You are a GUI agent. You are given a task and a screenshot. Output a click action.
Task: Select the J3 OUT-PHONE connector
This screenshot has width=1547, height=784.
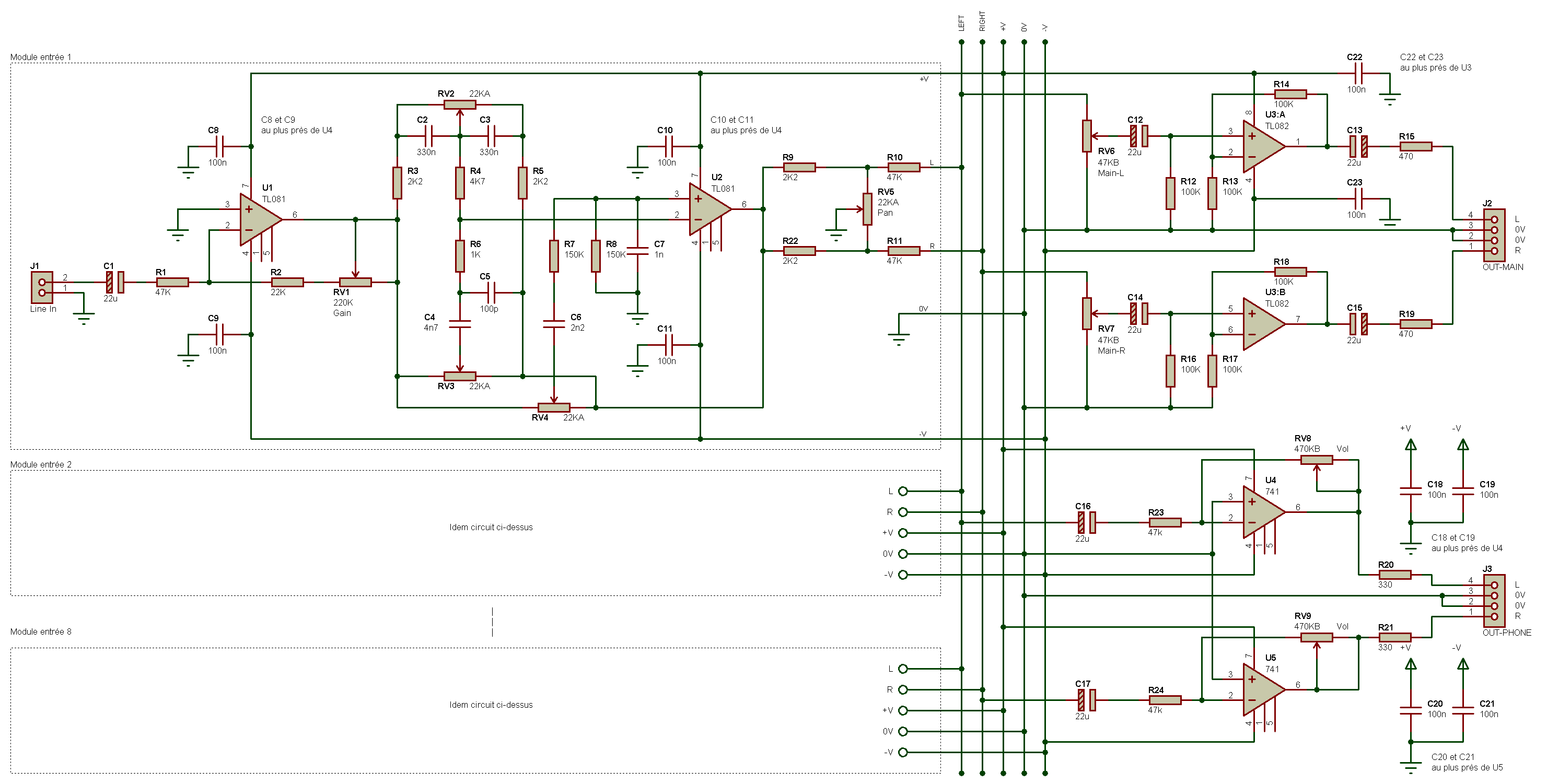1494,600
